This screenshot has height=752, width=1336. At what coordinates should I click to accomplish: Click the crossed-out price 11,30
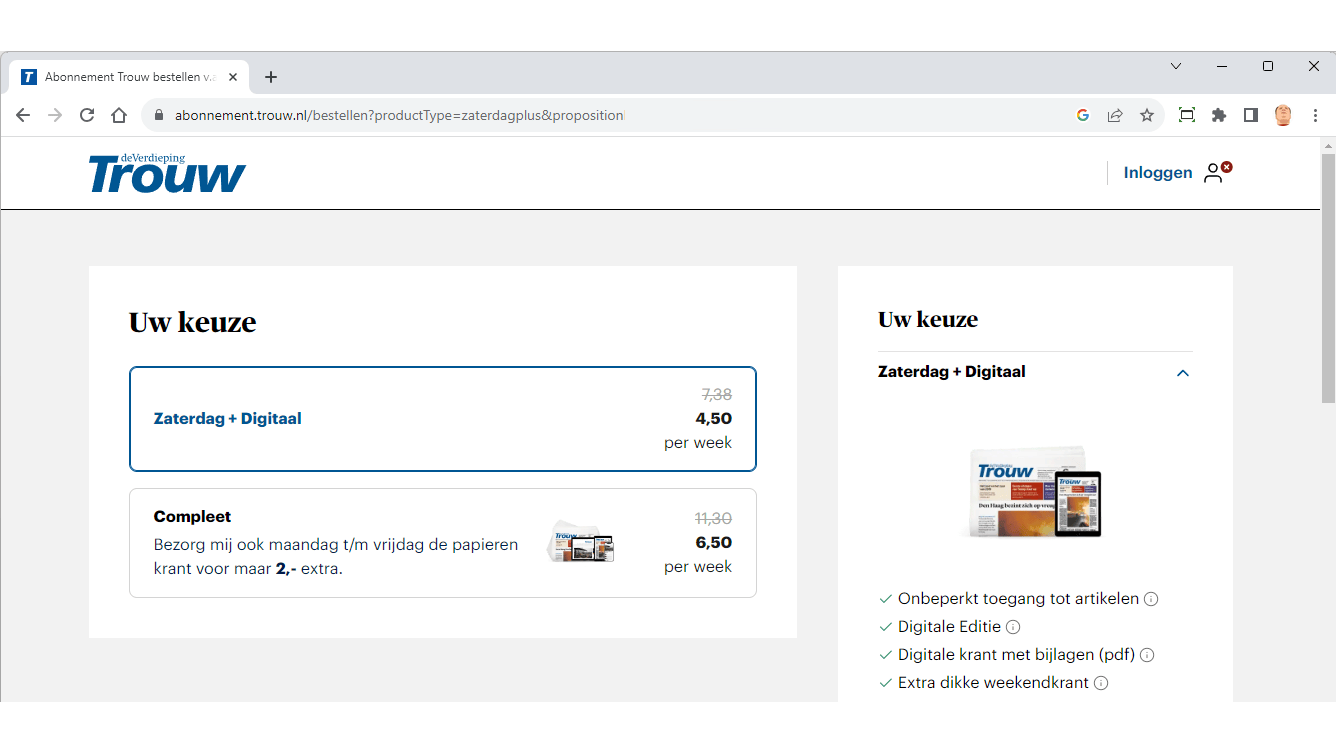tap(713, 519)
